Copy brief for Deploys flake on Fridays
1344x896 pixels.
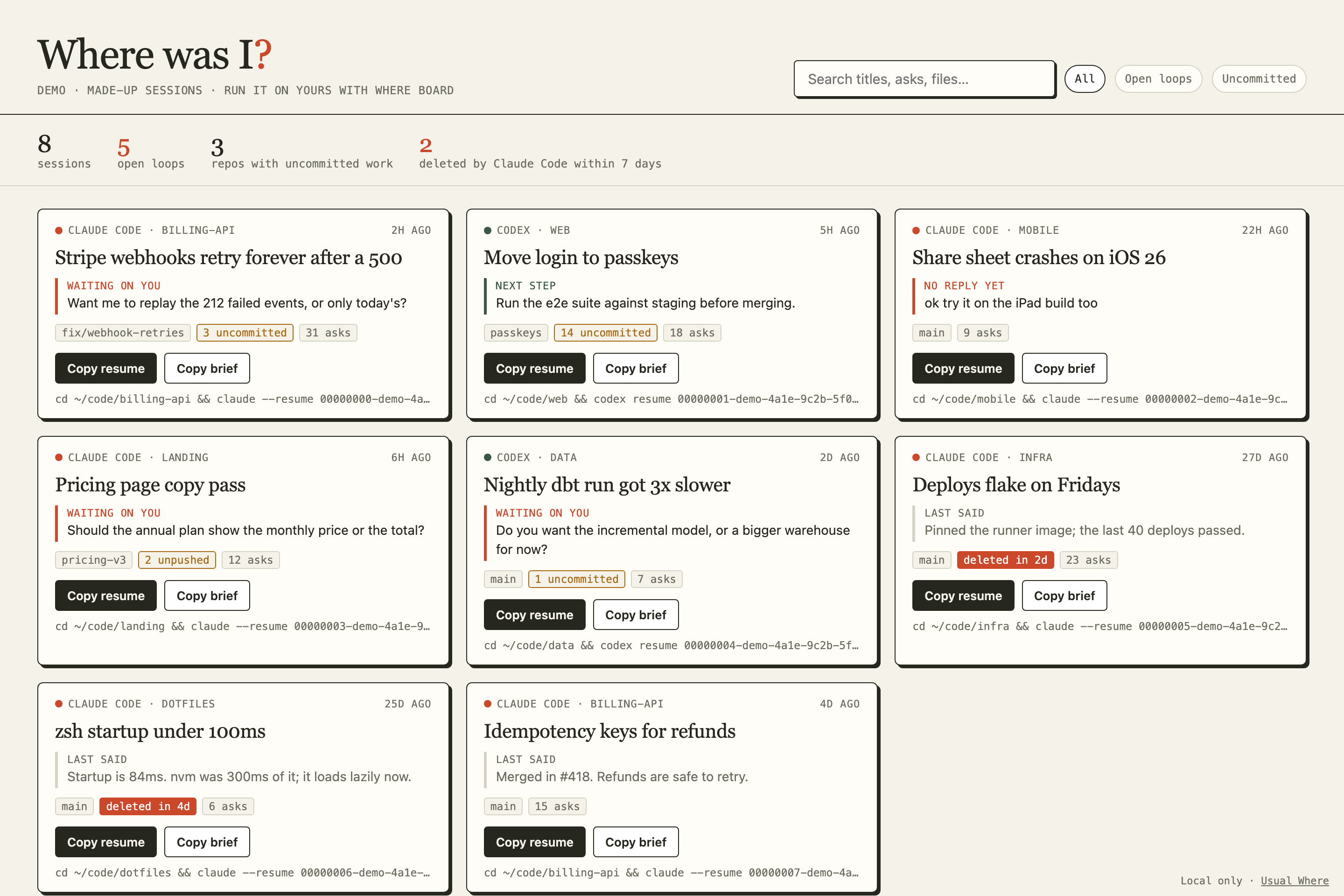pyautogui.click(x=1064, y=596)
